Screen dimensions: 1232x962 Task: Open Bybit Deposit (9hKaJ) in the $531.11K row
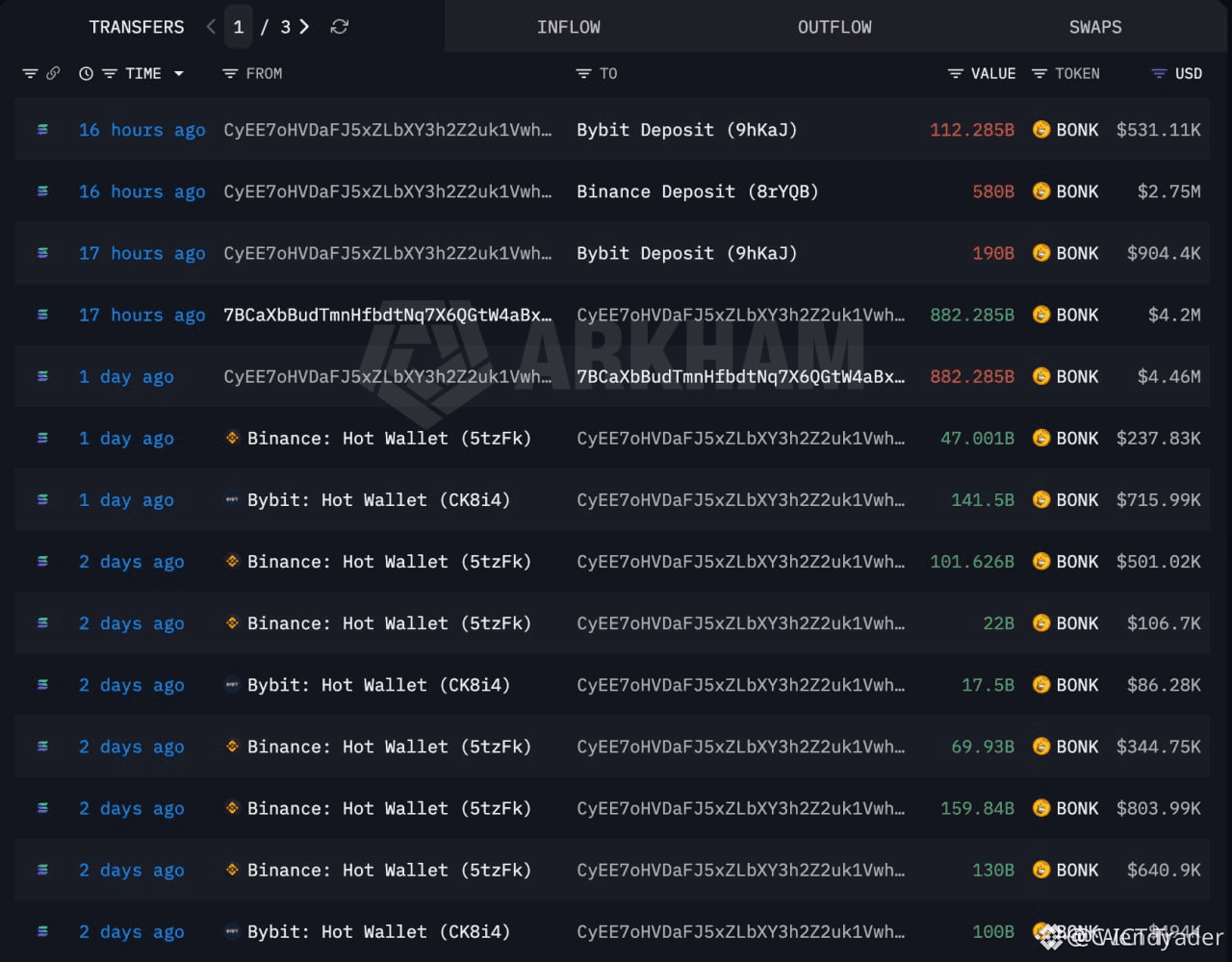[687, 130]
